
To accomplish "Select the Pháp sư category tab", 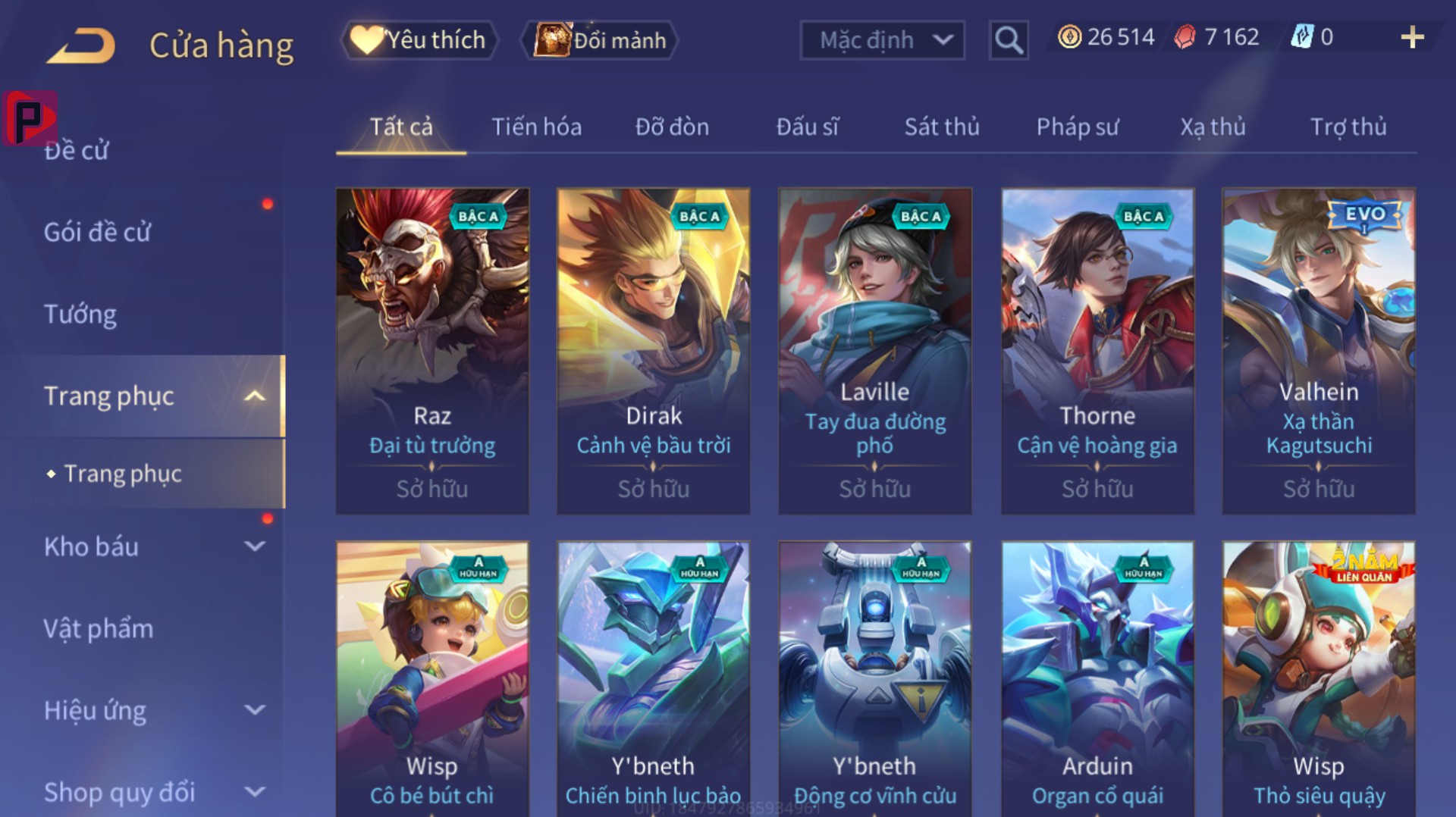I will (x=1077, y=127).
